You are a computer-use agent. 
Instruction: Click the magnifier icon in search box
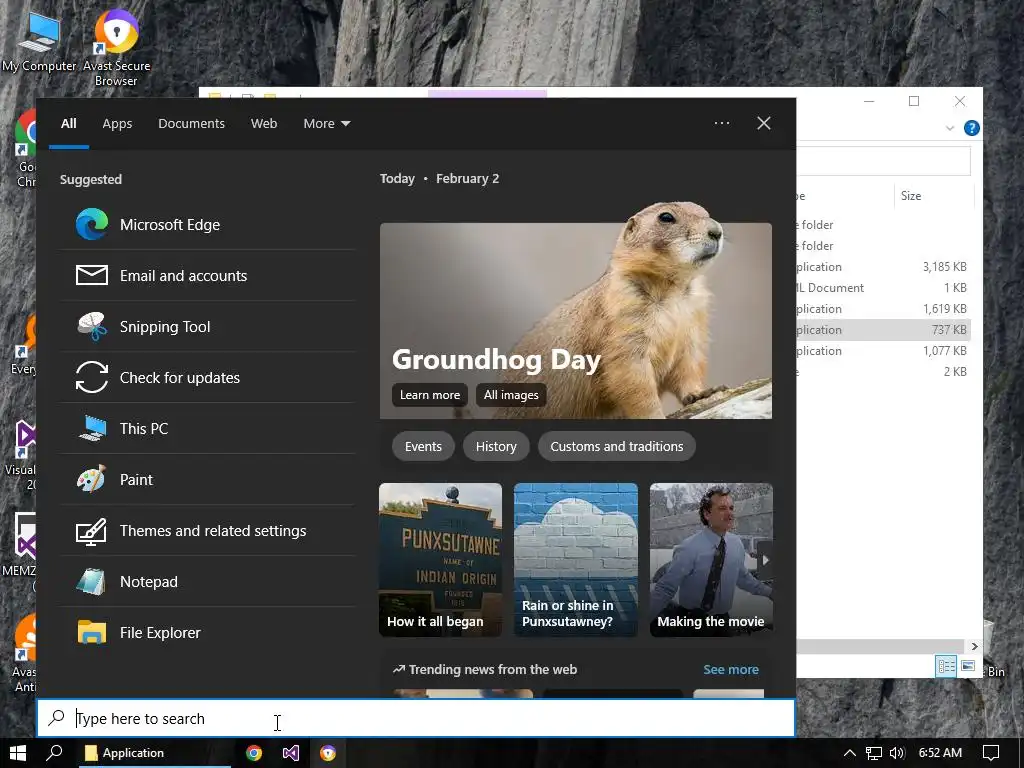[x=56, y=718]
